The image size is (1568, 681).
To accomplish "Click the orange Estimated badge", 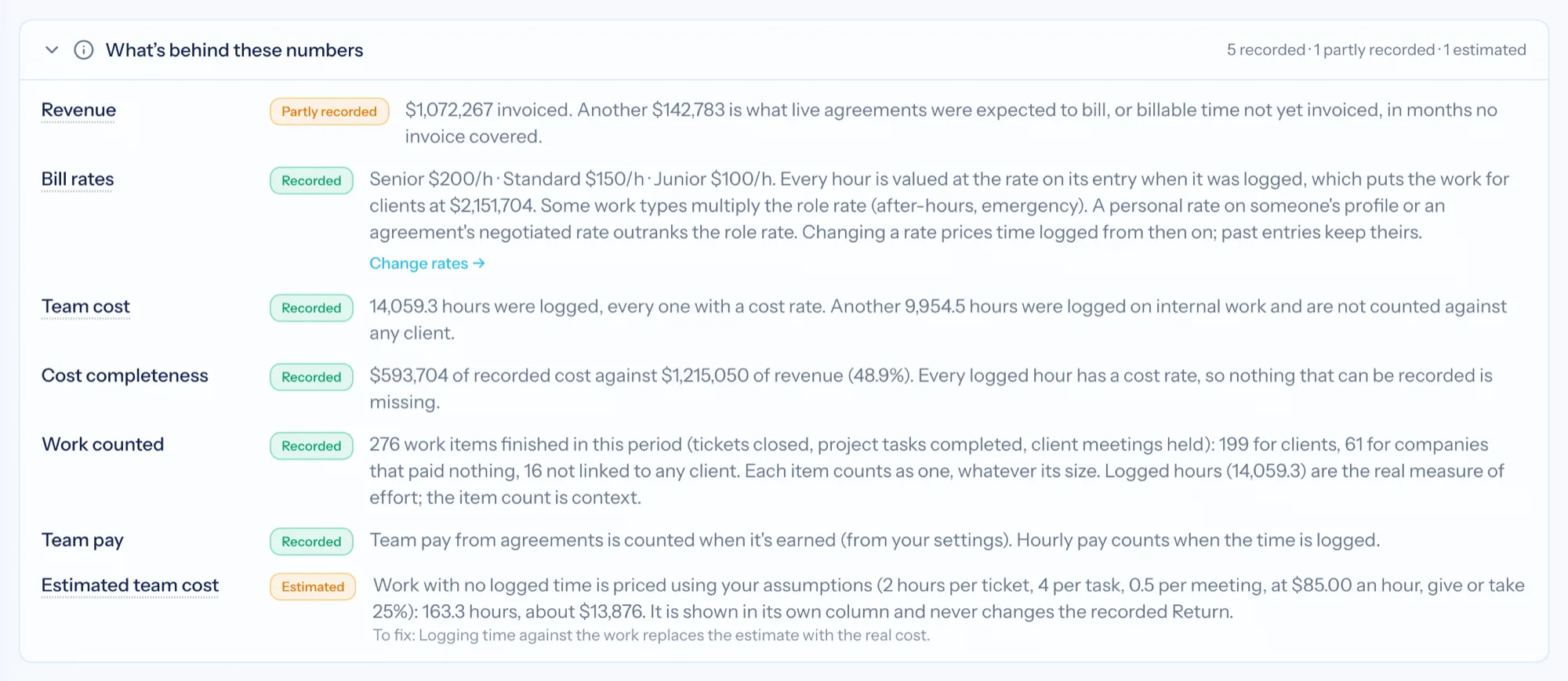I will tap(313, 587).
